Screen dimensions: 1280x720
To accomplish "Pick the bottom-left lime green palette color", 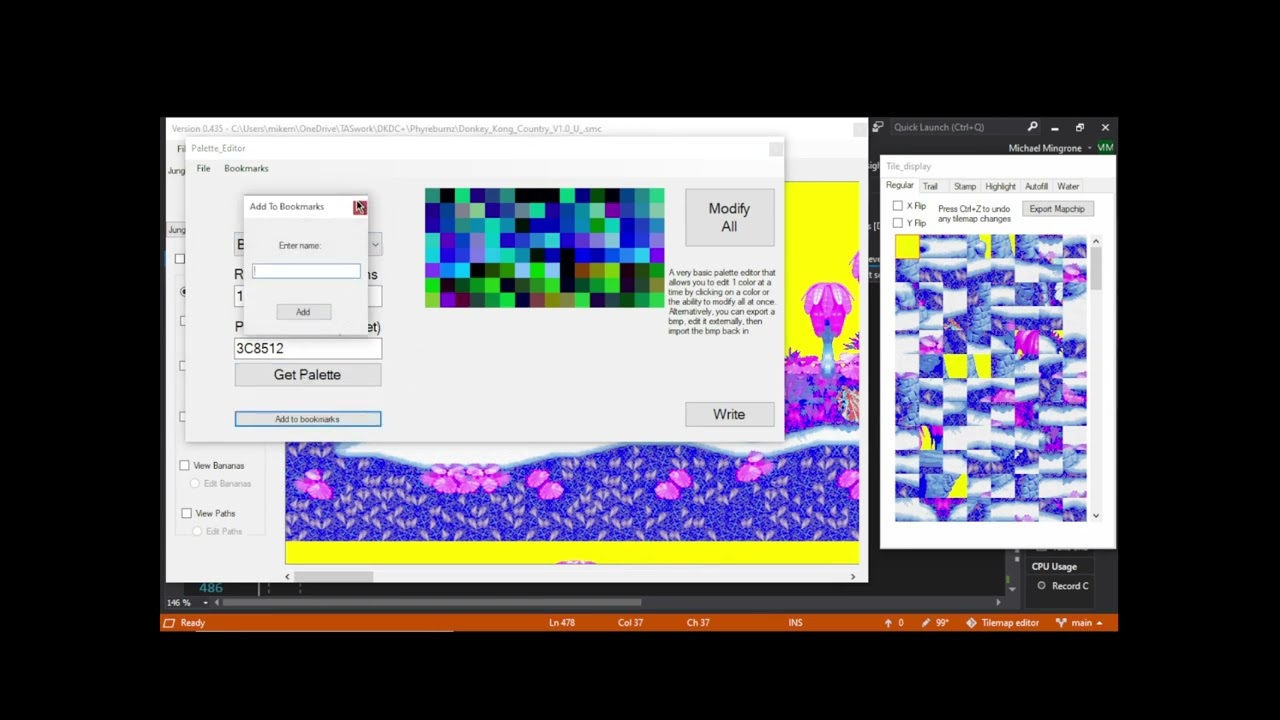I will [x=431, y=300].
